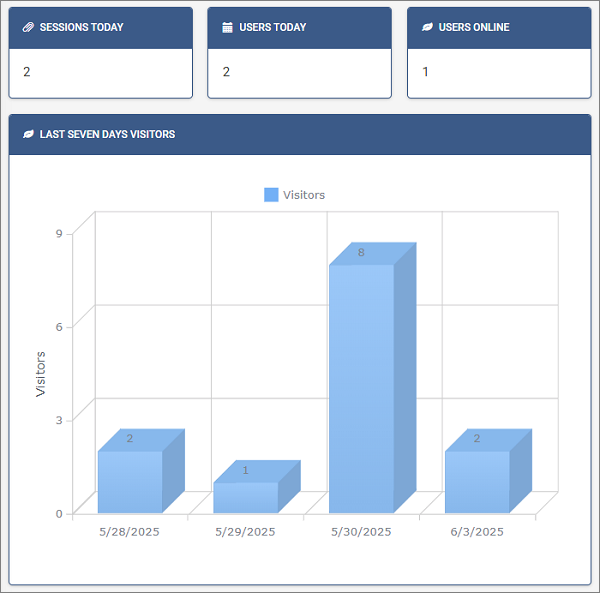Toggle the Visitors legend color box
This screenshot has height=593, width=600.
pyautogui.click(x=271, y=195)
